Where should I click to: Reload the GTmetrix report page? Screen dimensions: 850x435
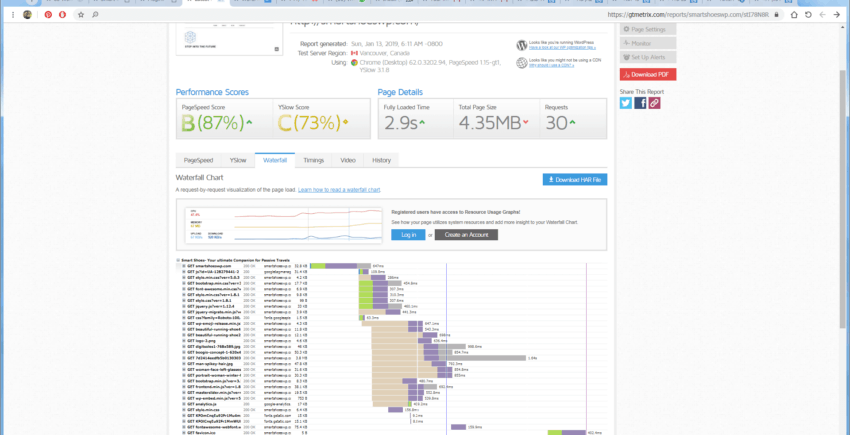point(808,15)
